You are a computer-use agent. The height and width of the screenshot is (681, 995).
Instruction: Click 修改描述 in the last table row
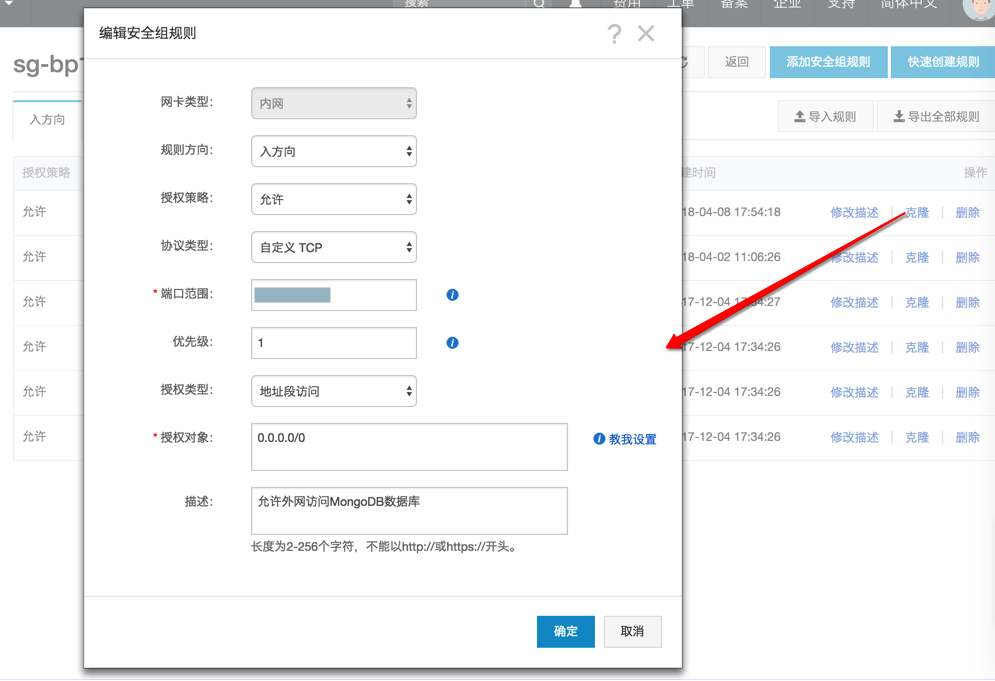click(854, 437)
